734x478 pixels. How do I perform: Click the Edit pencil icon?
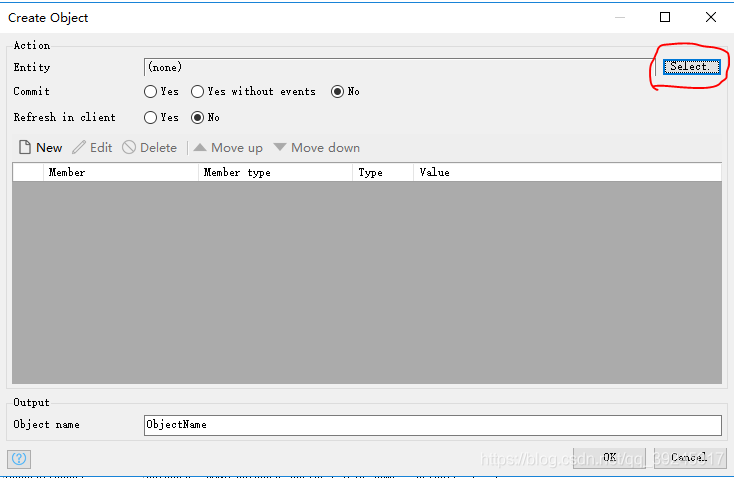click(x=79, y=148)
